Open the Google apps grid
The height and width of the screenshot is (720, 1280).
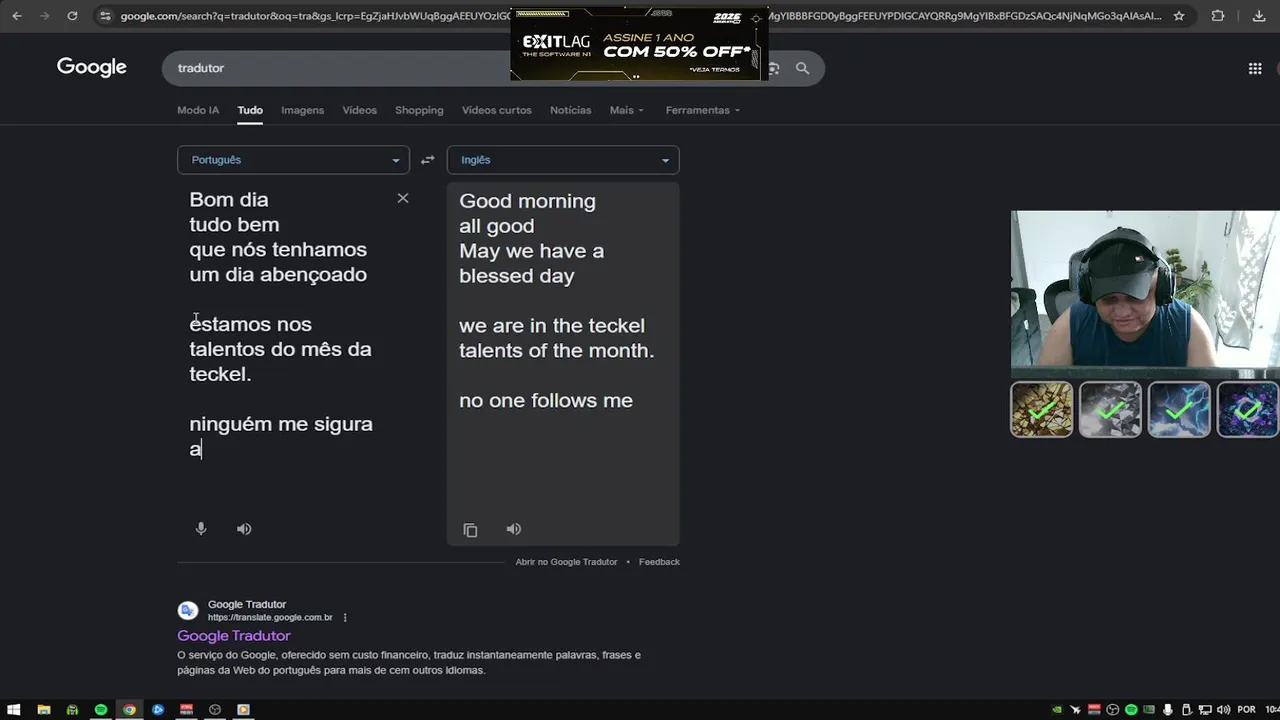pyautogui.click(x=1255, y=68)
